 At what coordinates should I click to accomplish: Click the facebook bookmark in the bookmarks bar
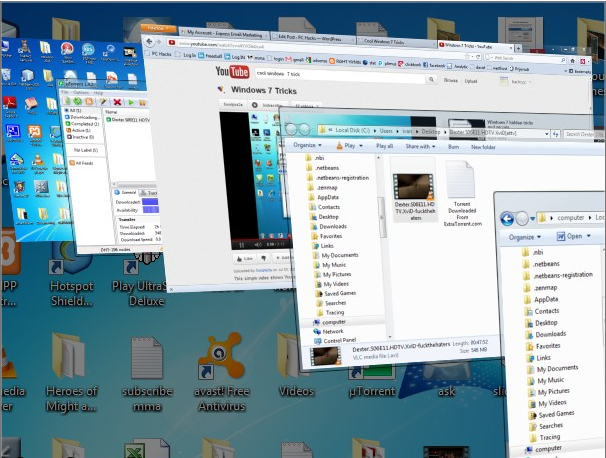click(x=434, y=65)
